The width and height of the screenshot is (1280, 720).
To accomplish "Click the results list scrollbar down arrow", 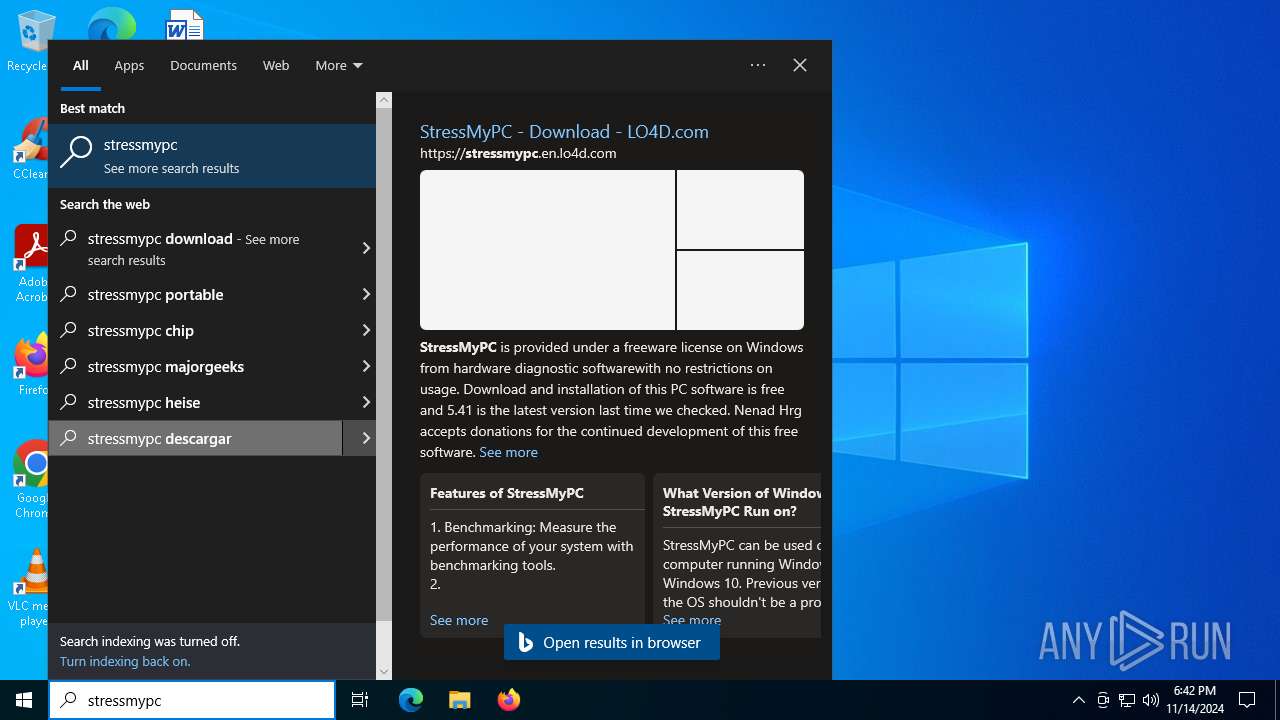I will 384,672.
